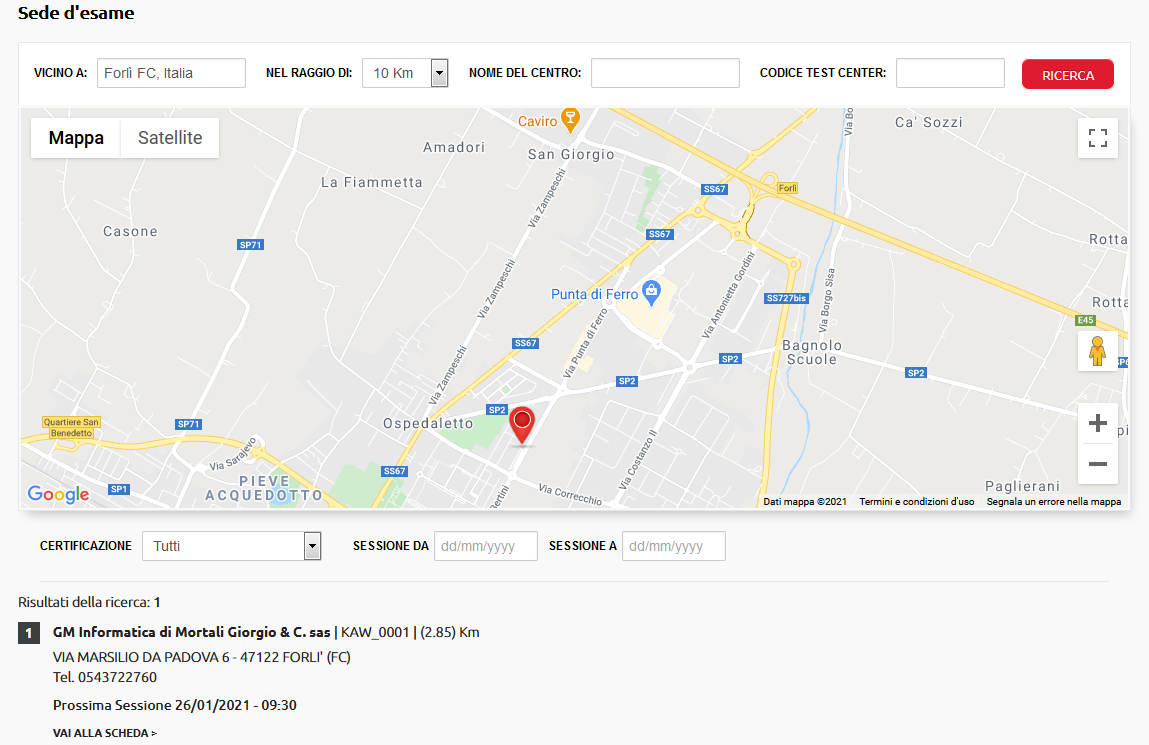
Task: Click the Vicino A location field
Action: click(x=171, y=73)
